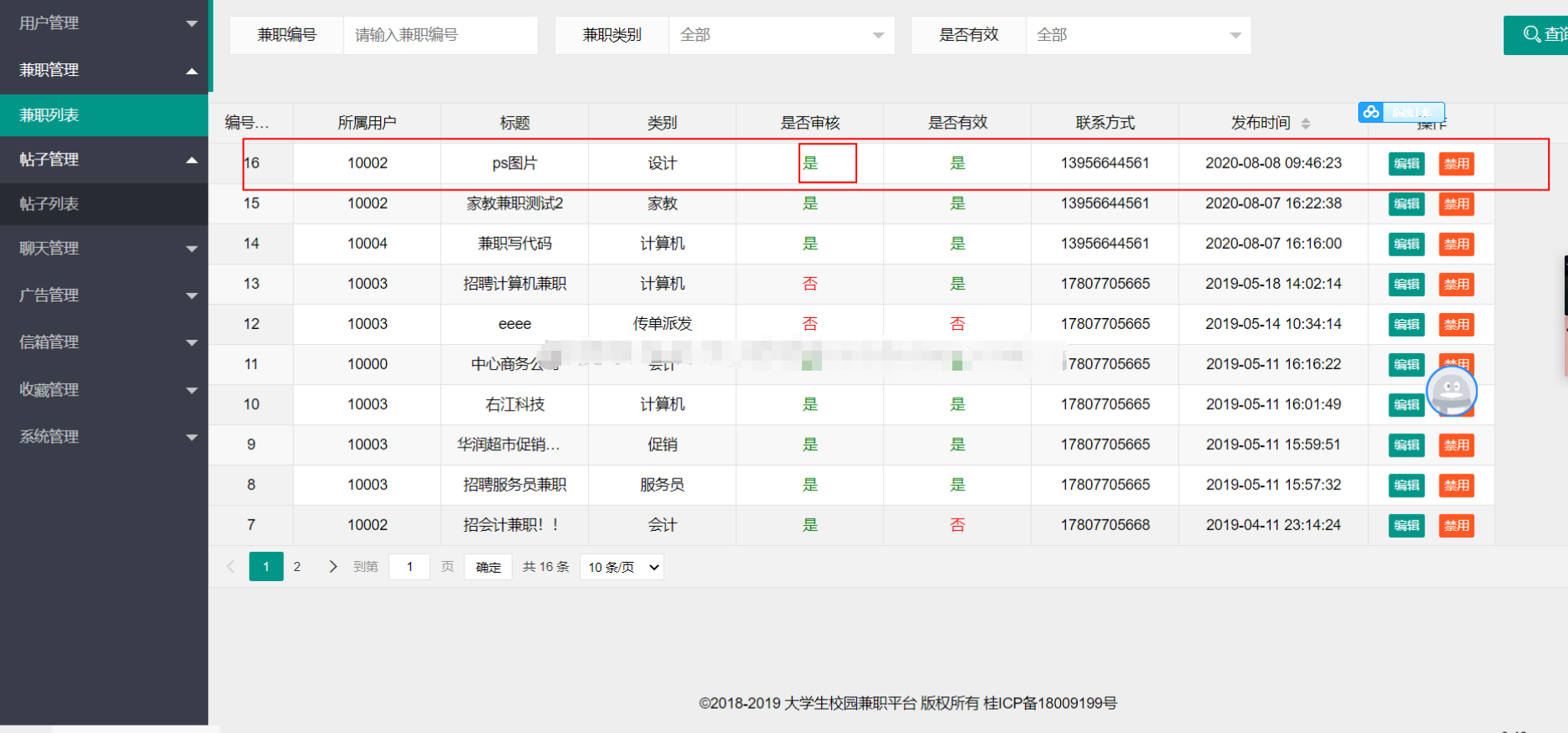The height and width of the screenshot is (733, 1568).
Task: Click the robot assistant avatar icon
Action: pos(1452,391)
